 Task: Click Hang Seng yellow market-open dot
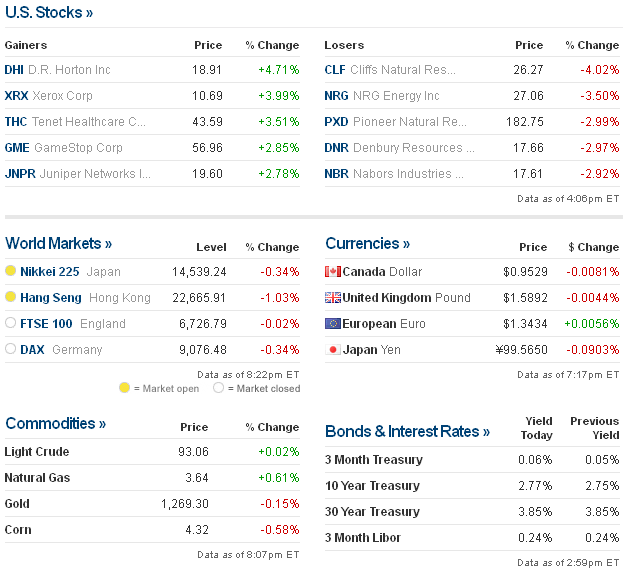tap(11, 297)
